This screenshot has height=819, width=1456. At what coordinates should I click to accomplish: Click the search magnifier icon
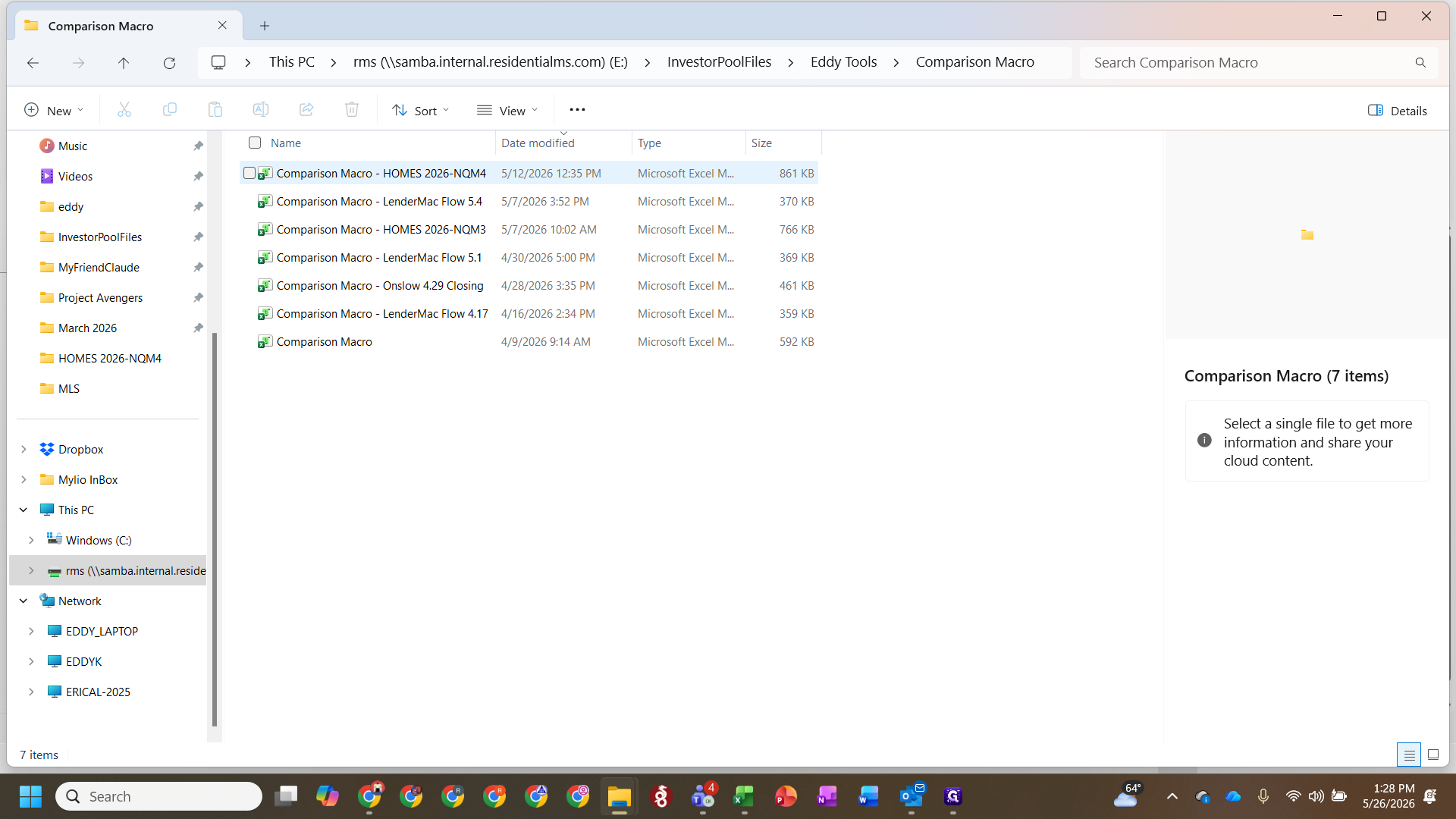point(1420,63)
